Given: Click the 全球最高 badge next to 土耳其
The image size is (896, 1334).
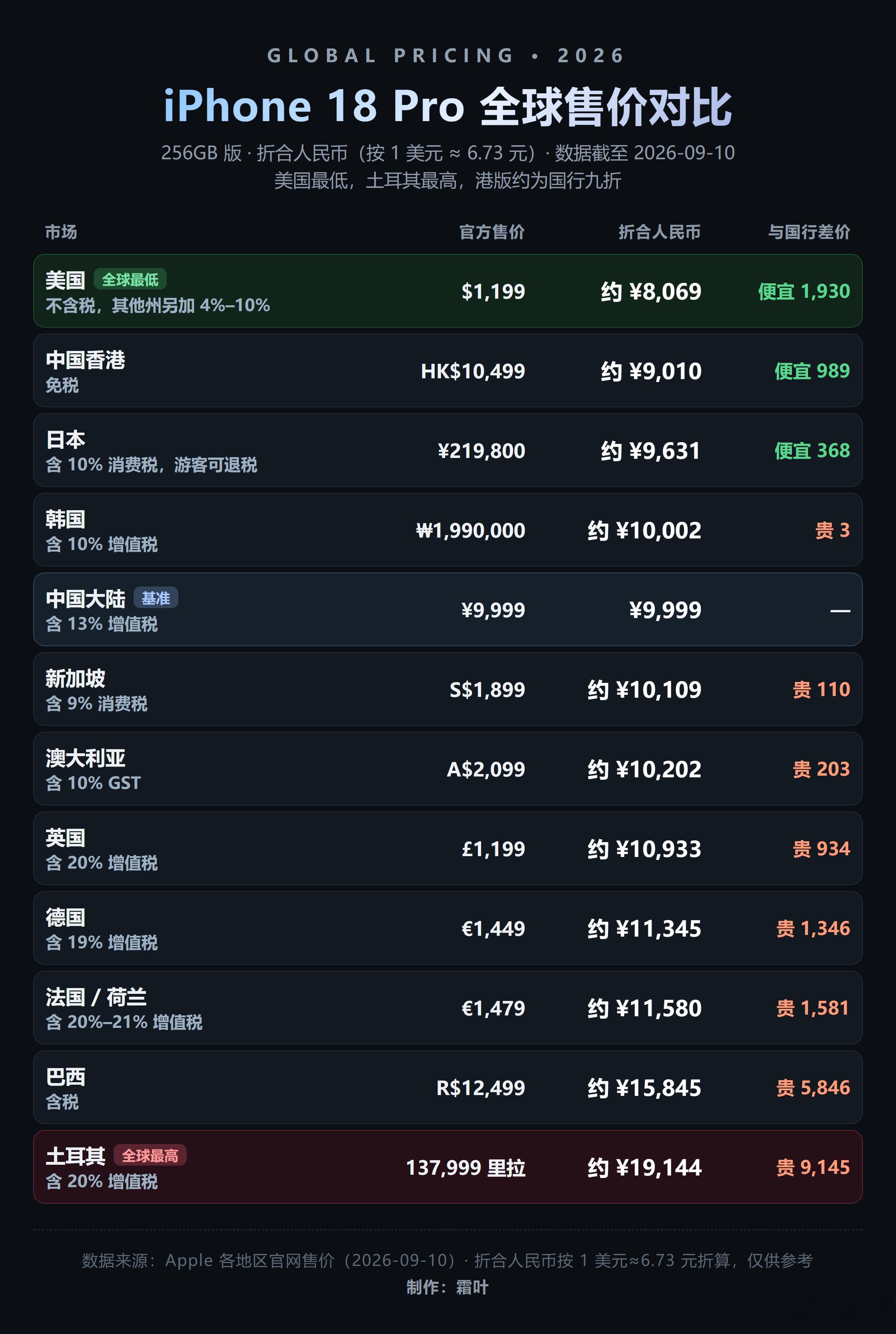Looking at the screenshot, I should click(x=150, y=1156).
